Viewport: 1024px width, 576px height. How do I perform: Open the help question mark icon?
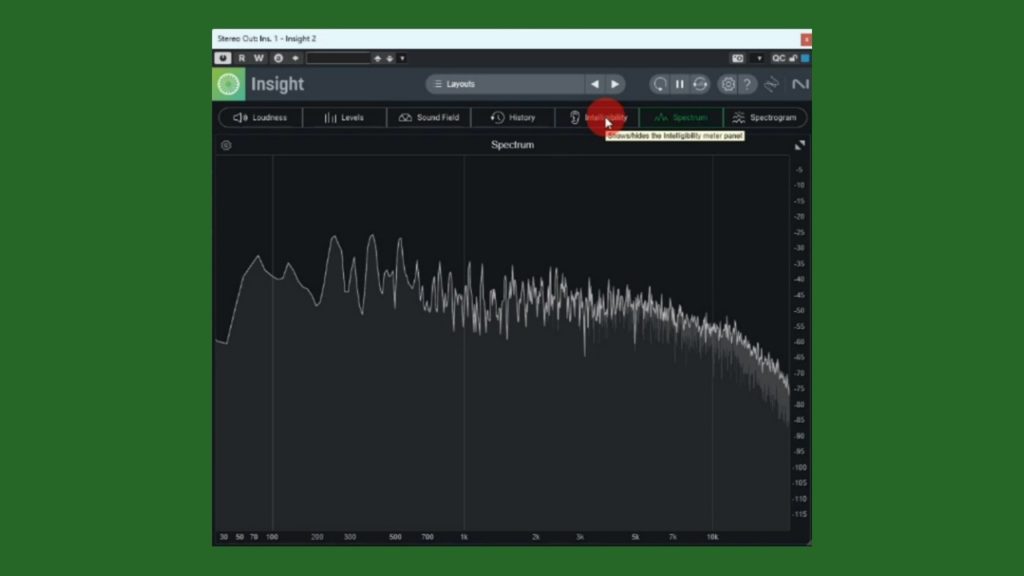(x=747, y=84)
